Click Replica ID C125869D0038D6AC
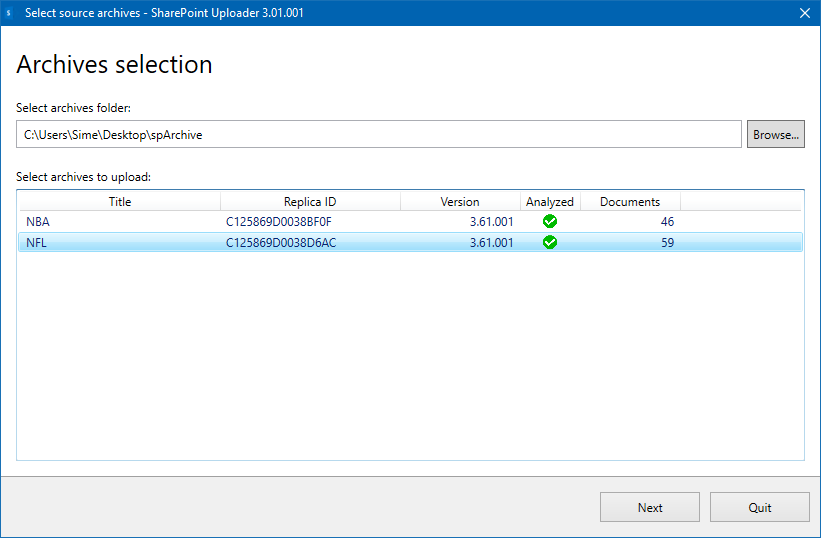This screenshot has height=538, width=821. tap(281, 242)
